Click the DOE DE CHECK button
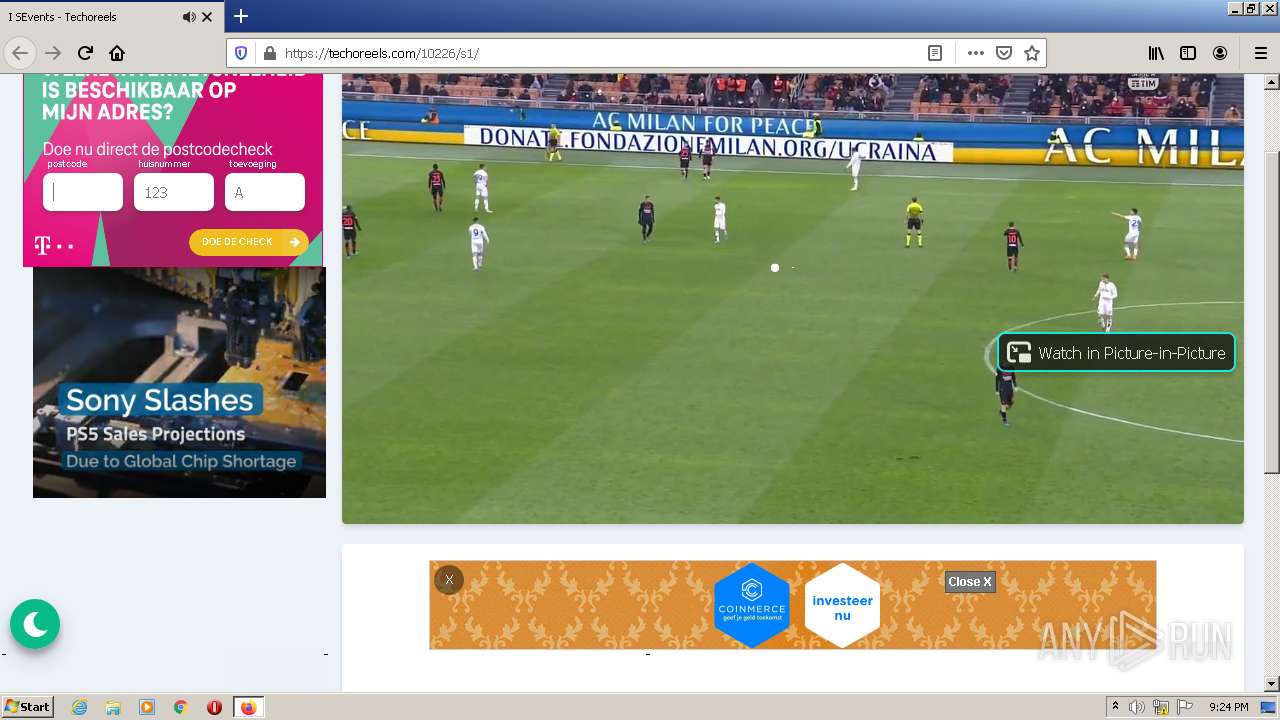 (249, 242)
